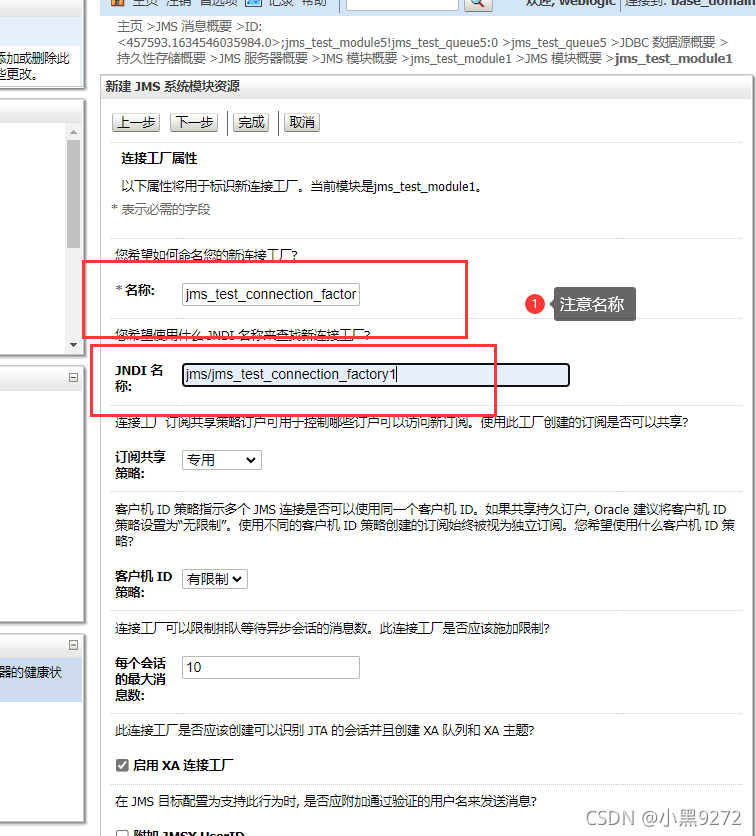Open JMS 模块概要 breadcrumb right after JMS 服务器概要
756x836 pixels.
pyautogui.click(x=359, y=59)
